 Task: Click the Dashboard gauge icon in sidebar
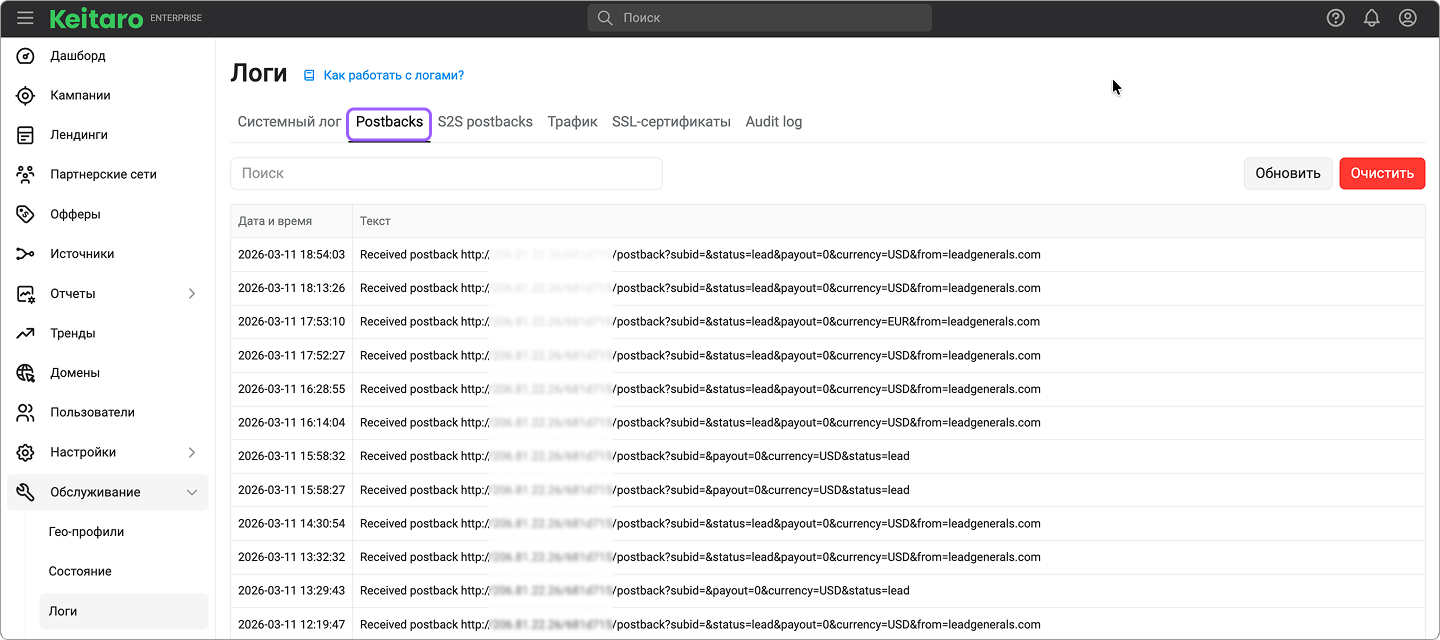pyautogui.click(x=26, y=56)
